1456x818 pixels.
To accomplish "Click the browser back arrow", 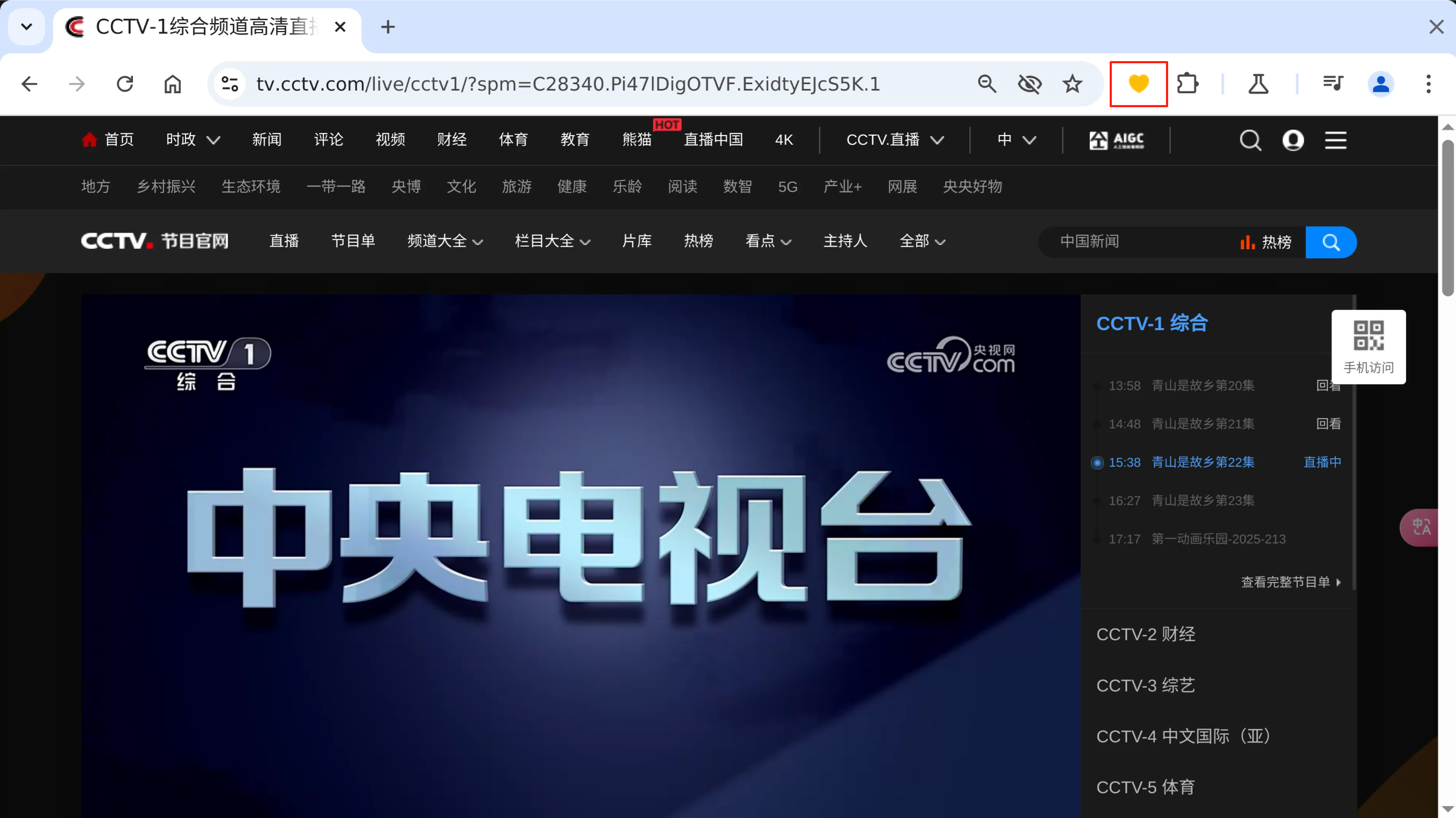I will click(x=29, y=84).
